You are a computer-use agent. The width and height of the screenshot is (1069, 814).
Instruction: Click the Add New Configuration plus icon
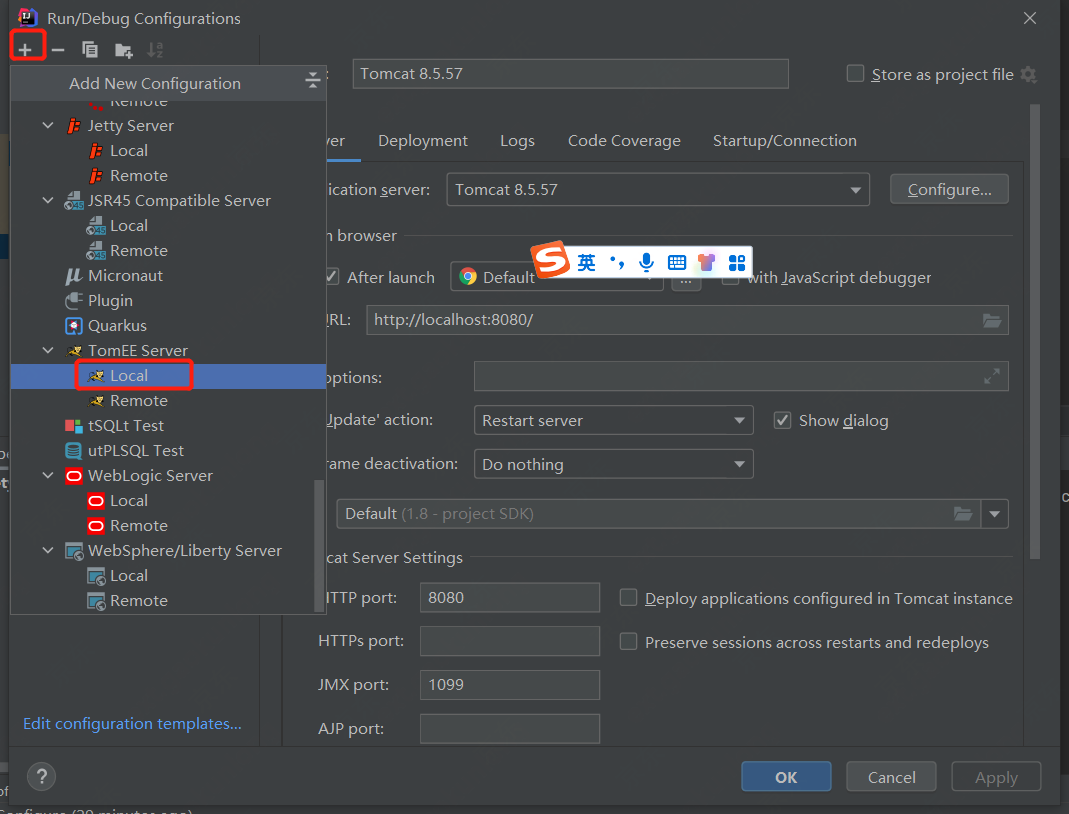[x=25, y=50]
